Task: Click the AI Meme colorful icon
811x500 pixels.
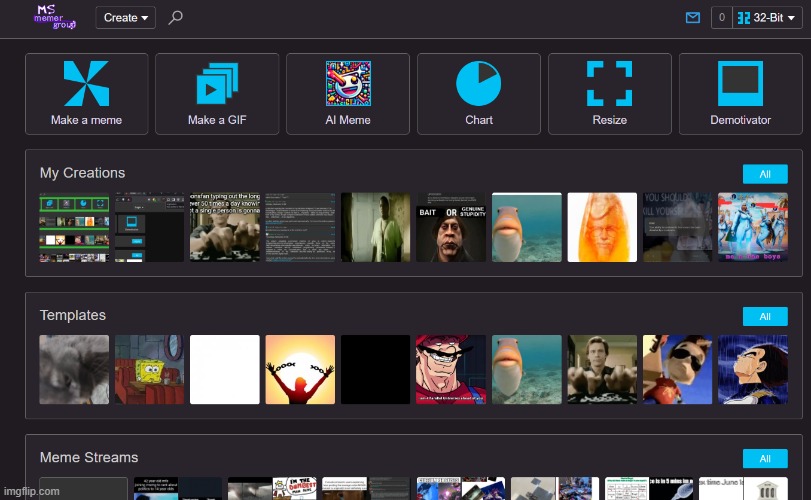Action: pyautogui.click(x=348, y=83)
